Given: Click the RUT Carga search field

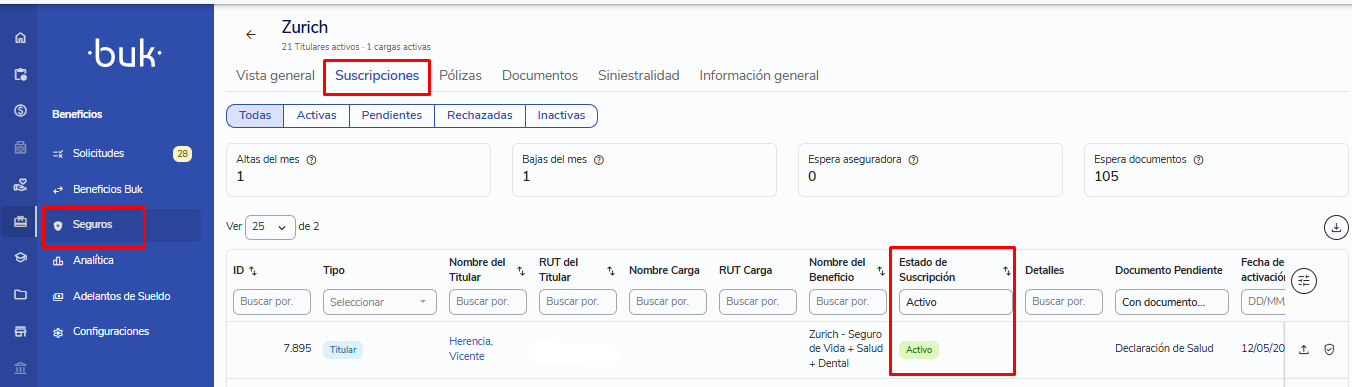Looking at the screenshot, I should click(758, 302).
